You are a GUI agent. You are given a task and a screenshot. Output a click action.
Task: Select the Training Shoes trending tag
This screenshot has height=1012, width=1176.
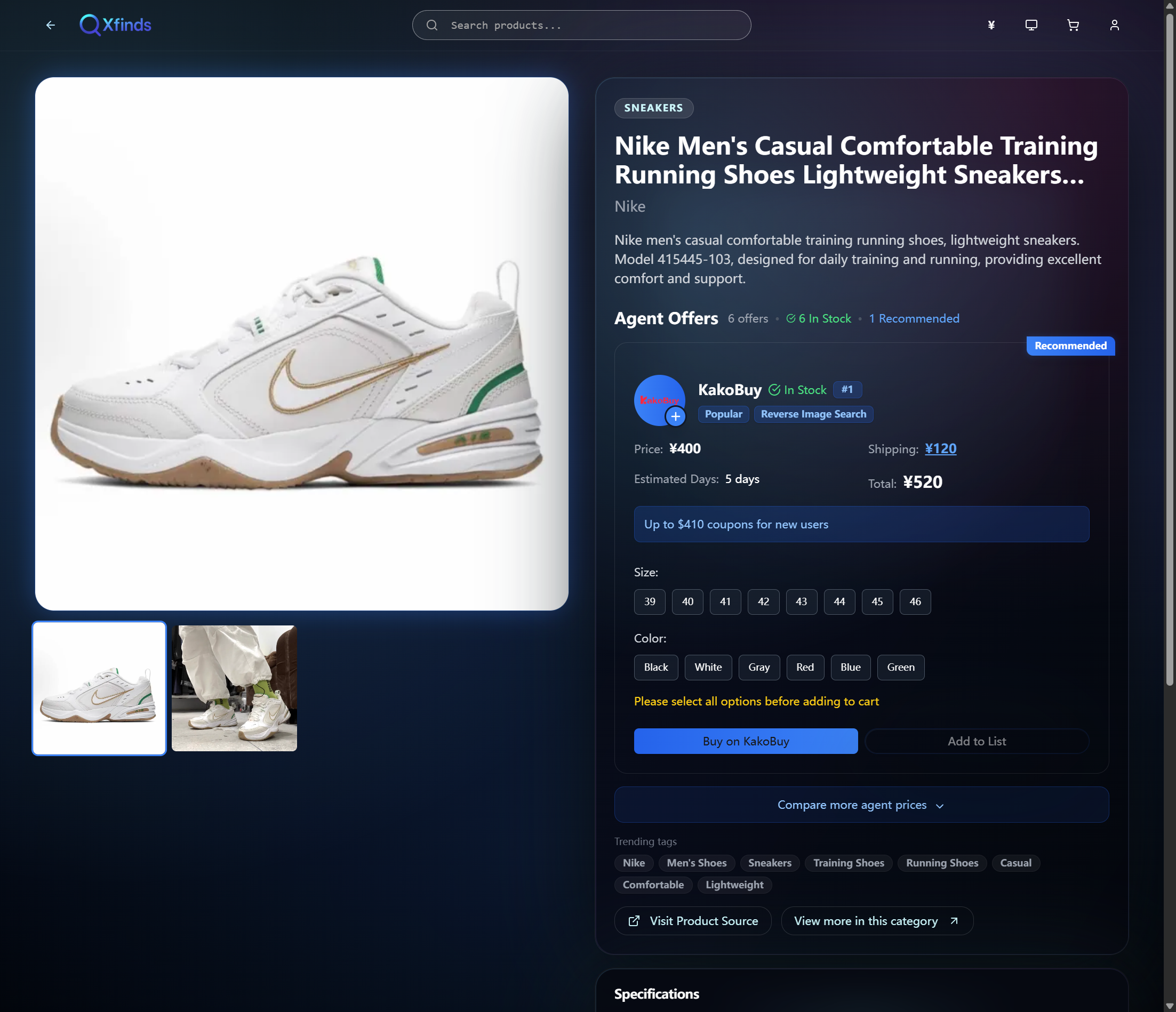(x=849, y=863)
